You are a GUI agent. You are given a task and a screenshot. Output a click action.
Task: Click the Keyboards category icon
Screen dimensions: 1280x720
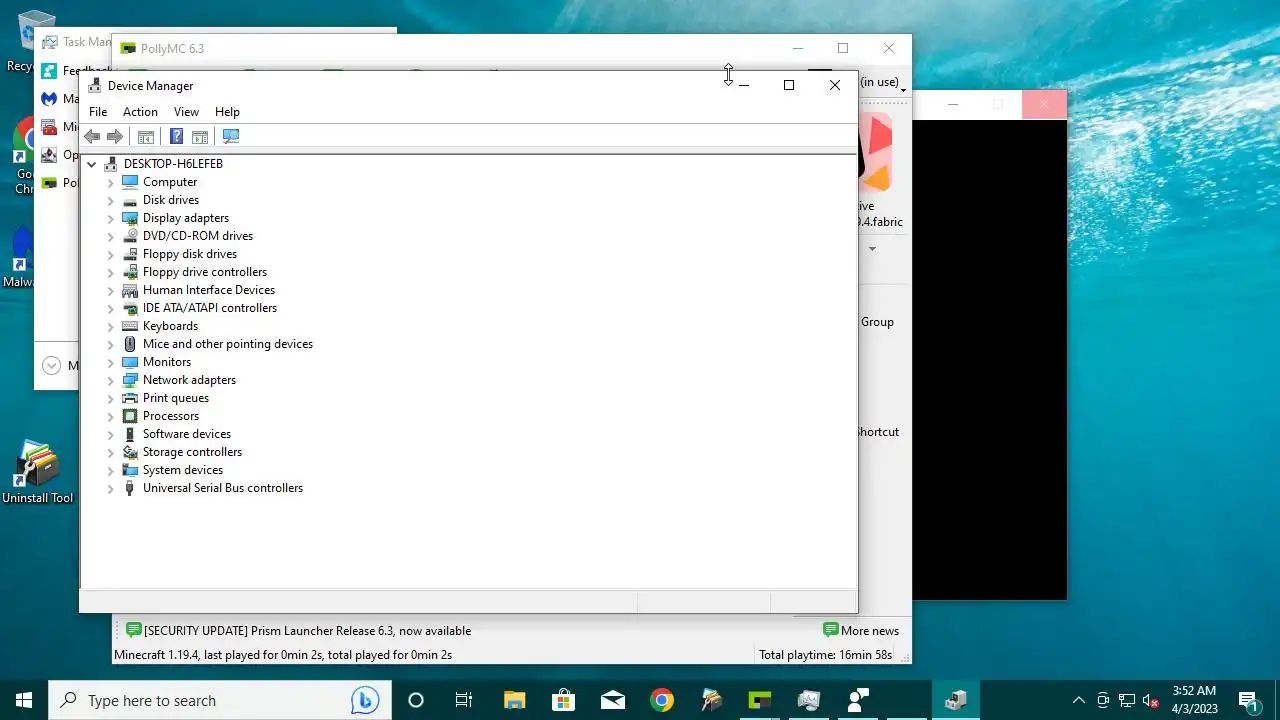(130, 326)
